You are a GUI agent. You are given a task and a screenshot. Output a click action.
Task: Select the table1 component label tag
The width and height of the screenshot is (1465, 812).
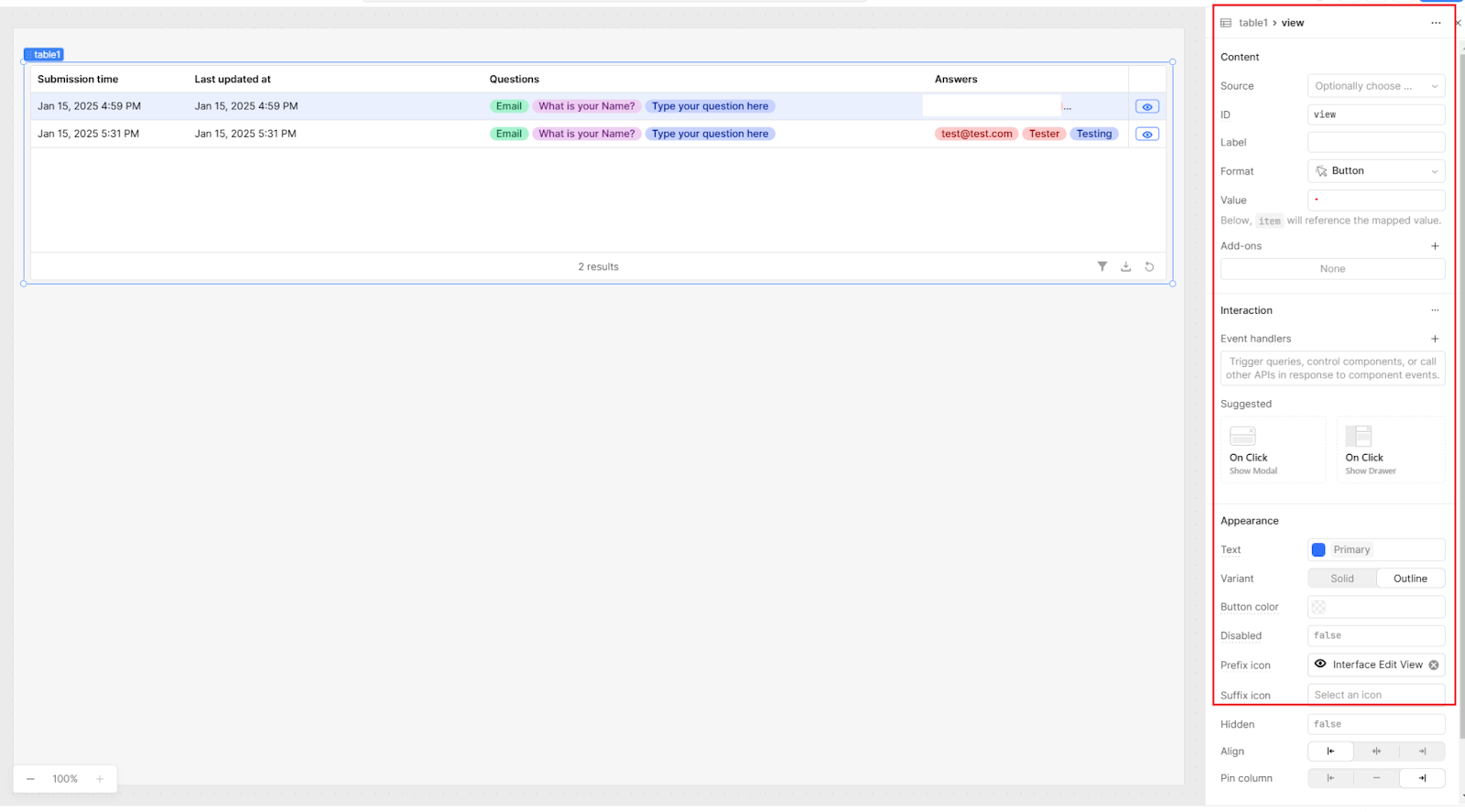click(44, 55)
